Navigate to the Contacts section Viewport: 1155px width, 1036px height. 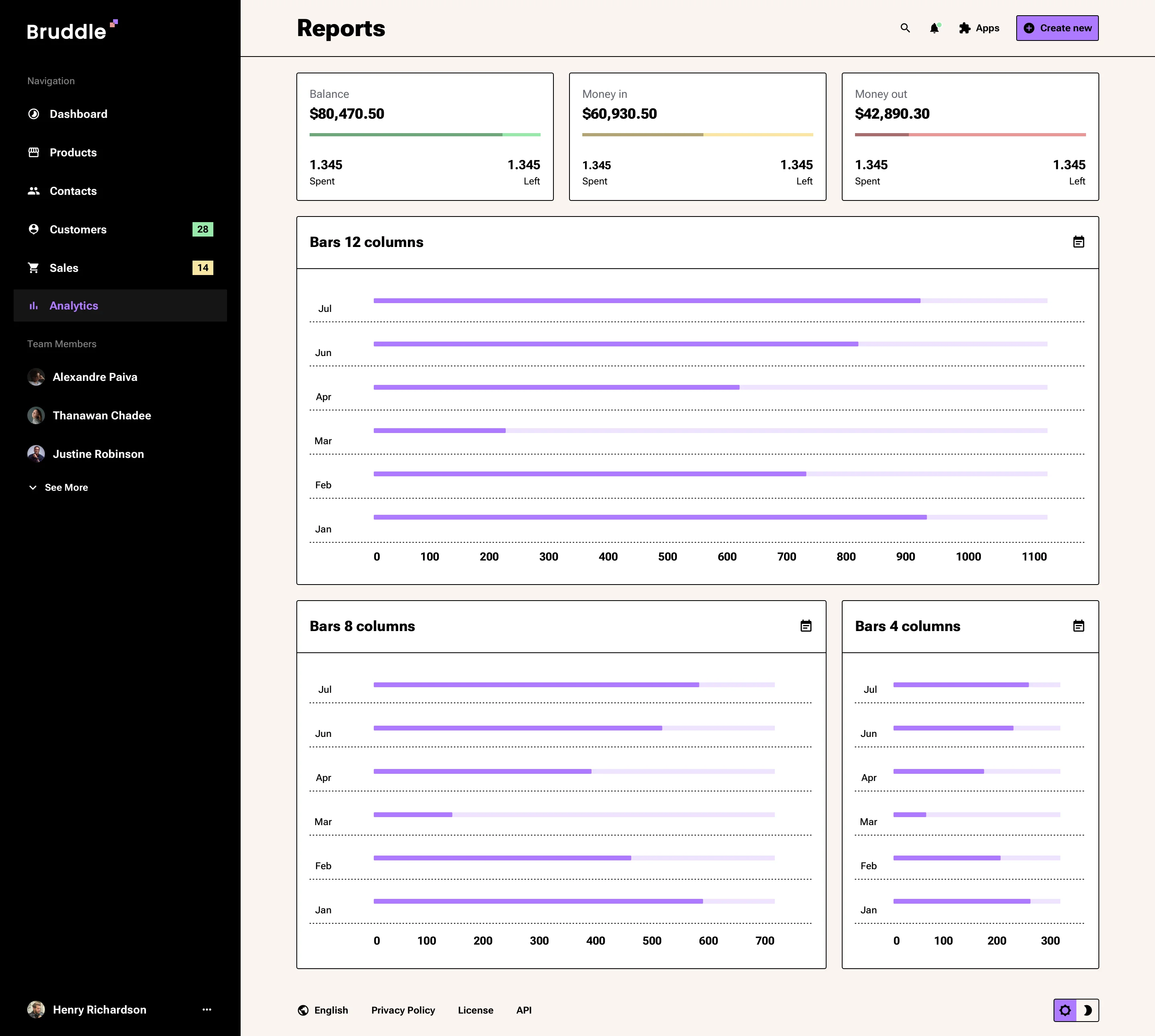[73, 191]
